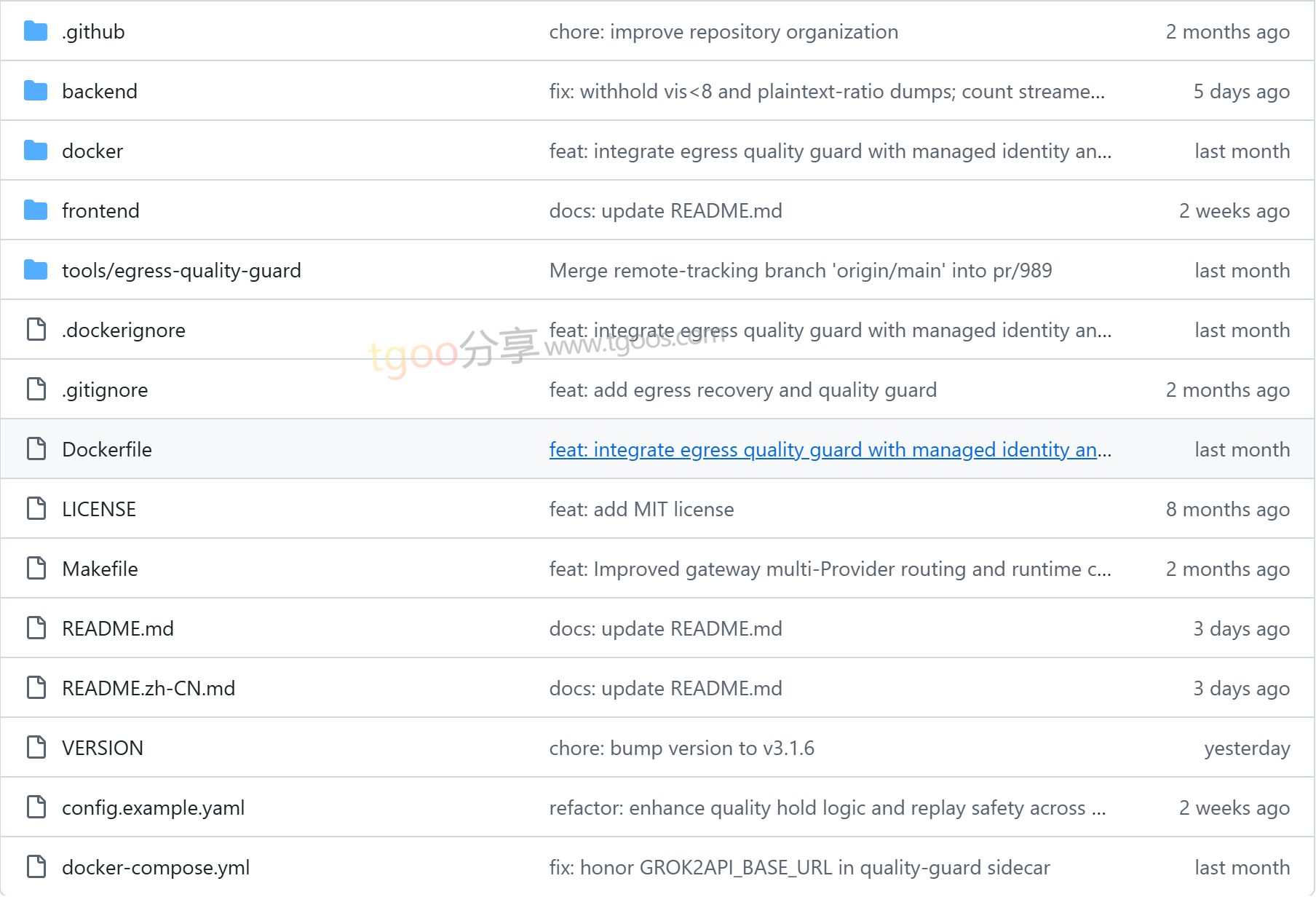Screen dimensions: 1316x897
Task: Open the .dockerignore file name
Action: tap(124, 330)
